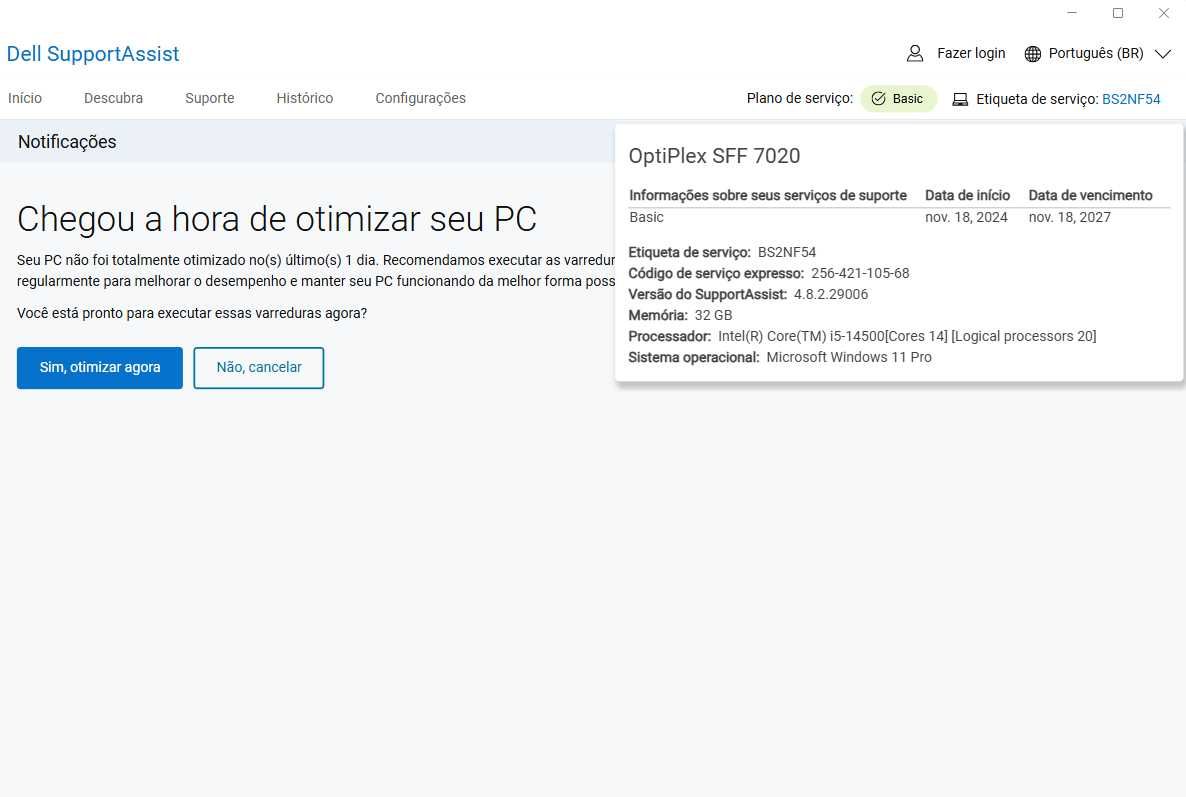Click SupportAssist version 4.8.2.29006 value
Screen dimensions: 1186x797
(831, 294)
